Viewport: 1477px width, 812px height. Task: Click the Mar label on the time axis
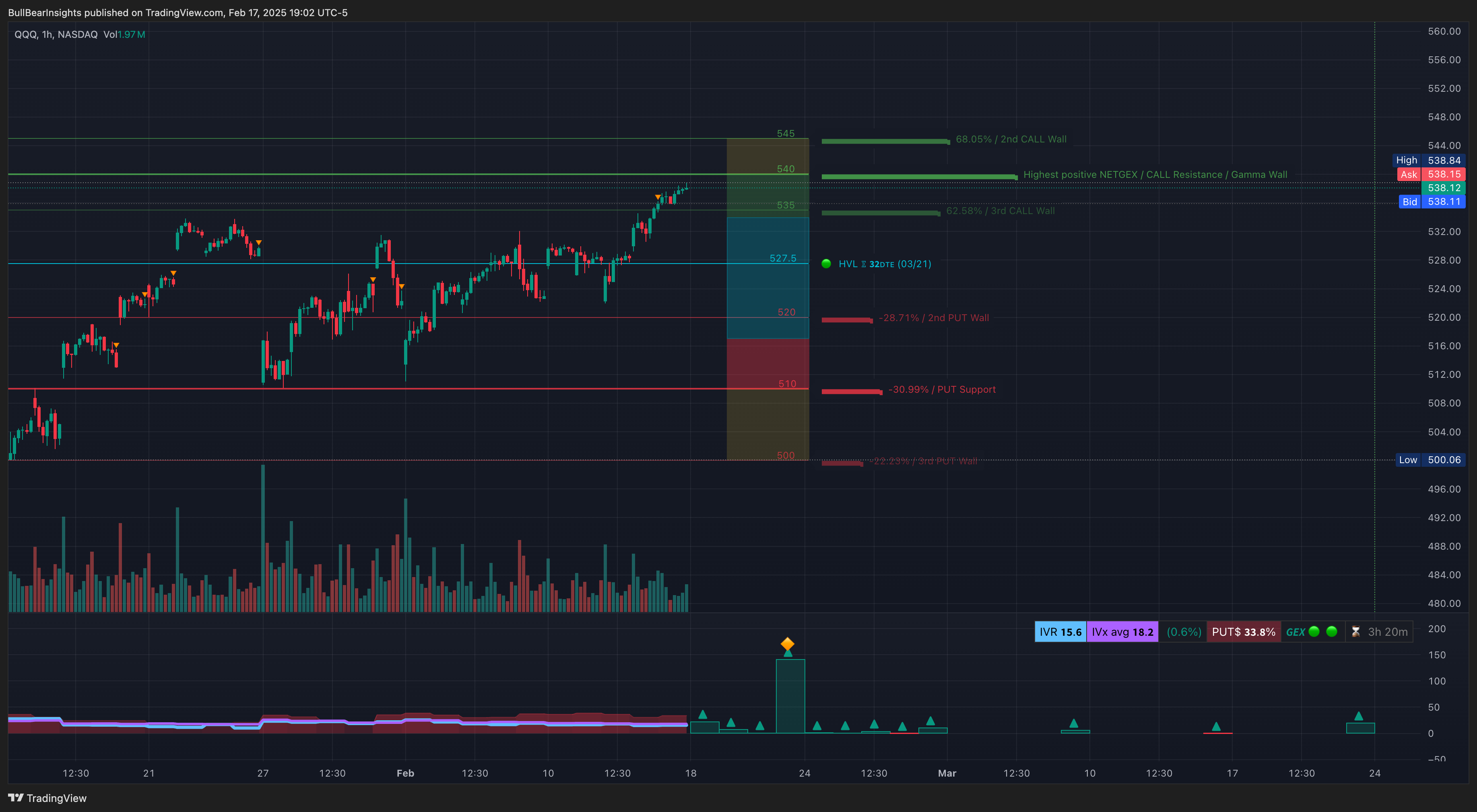point(947,773)
